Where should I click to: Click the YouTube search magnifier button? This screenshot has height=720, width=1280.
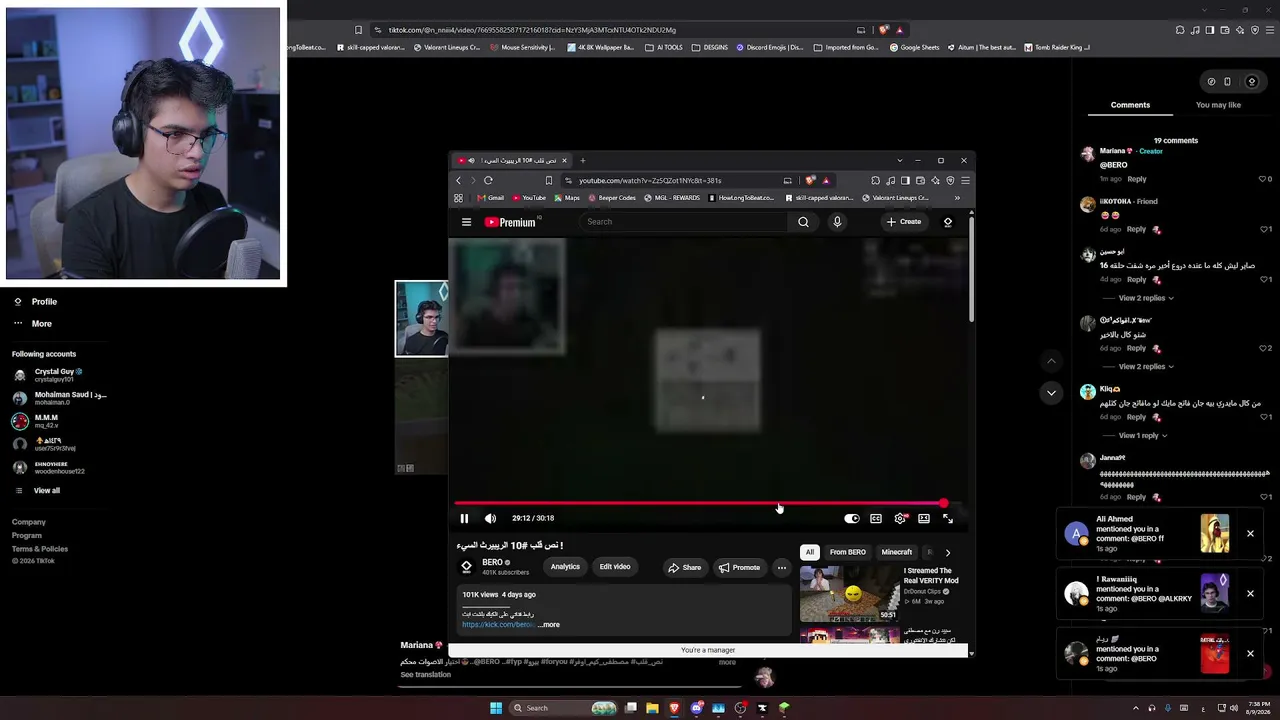coord(803,222)
